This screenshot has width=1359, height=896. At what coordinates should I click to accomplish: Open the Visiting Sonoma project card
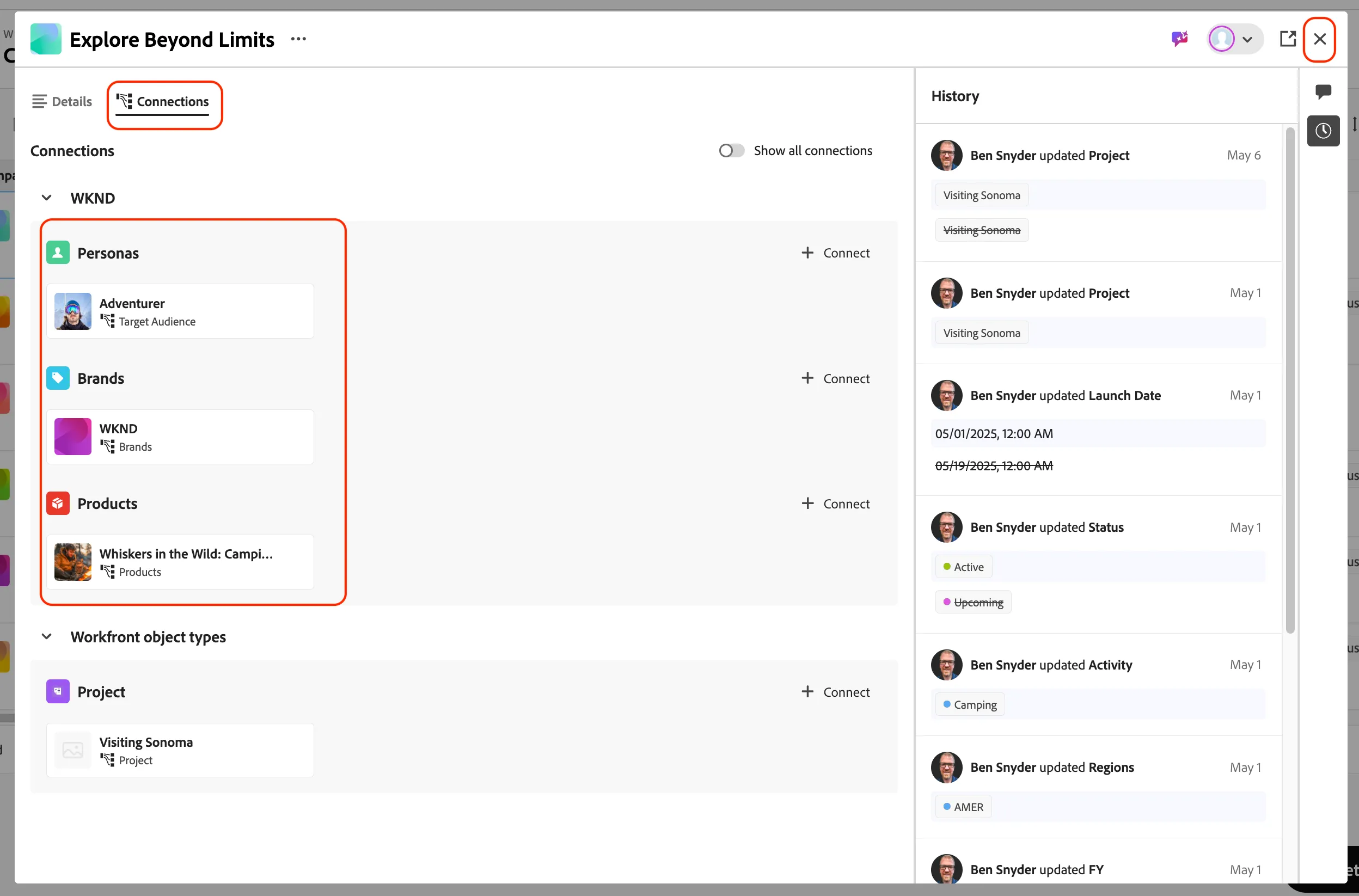pos(180,750)
